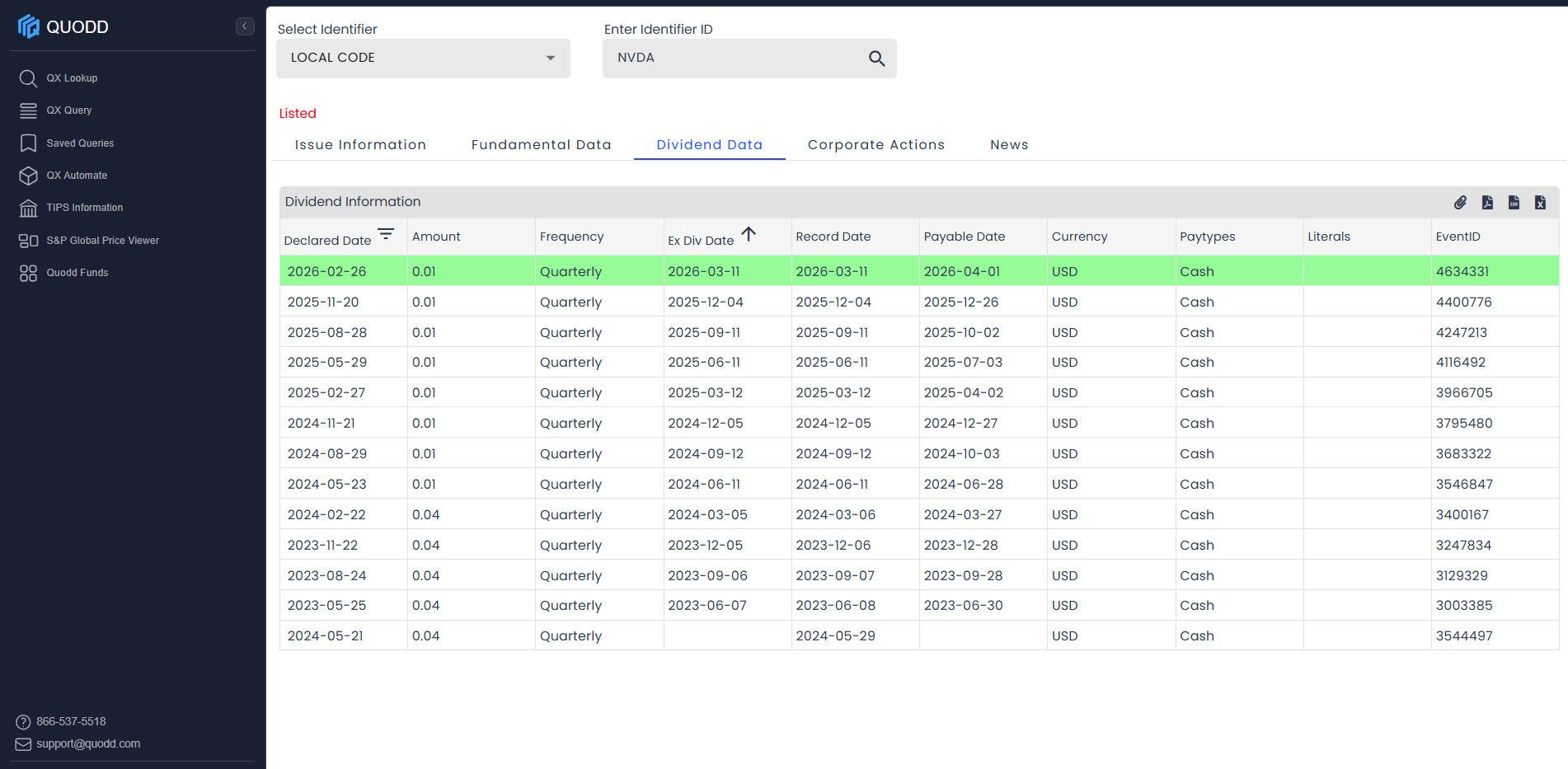The width and height of the screenshot is (1568, 769).
Task: Click ex div date 2023-09-06
Action: click(x=707, y=576)
